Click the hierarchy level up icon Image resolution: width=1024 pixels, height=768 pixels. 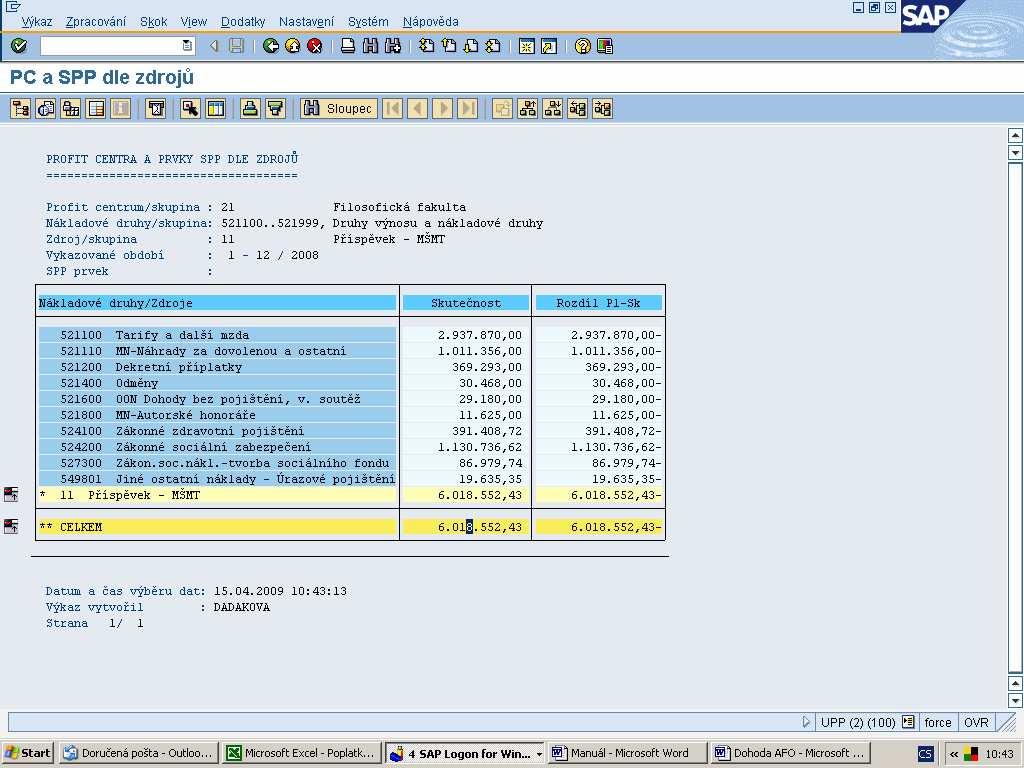(x=527, y=108)
